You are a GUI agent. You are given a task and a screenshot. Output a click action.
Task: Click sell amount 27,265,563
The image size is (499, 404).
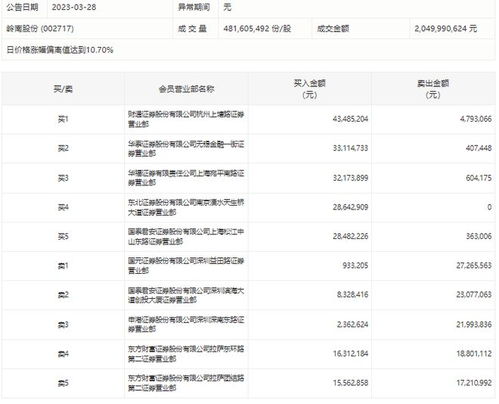tap(474, 266)
